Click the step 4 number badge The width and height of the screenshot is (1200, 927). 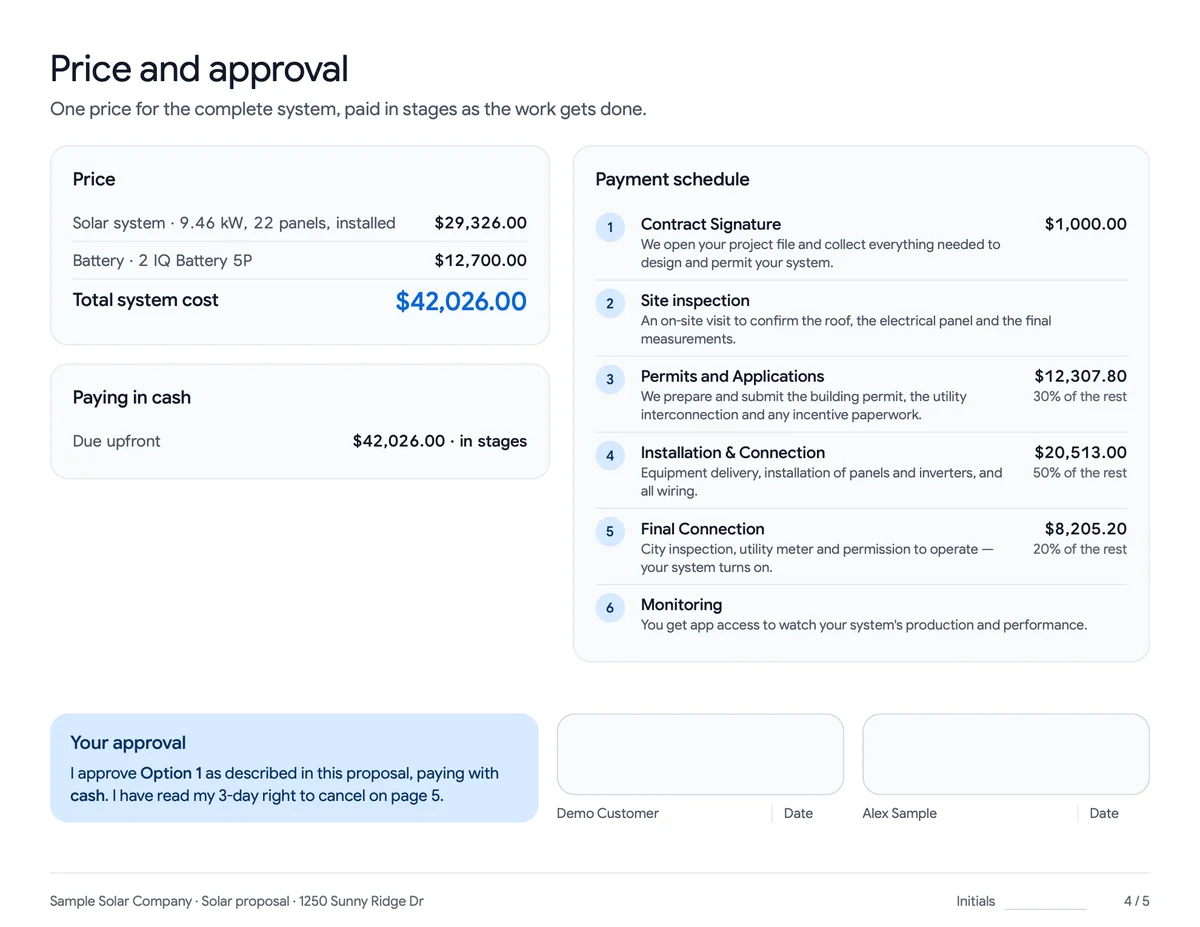(610, 456)
